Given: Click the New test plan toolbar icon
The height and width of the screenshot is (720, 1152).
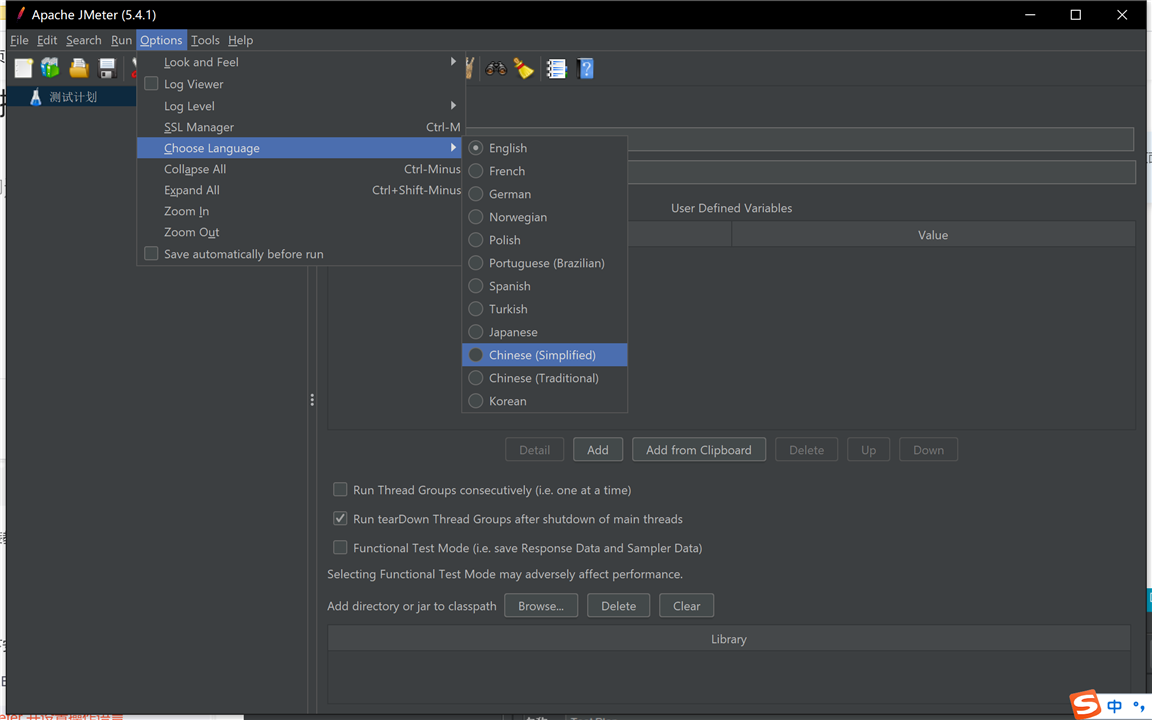Looking at the screenshot, I should (23, 68).
